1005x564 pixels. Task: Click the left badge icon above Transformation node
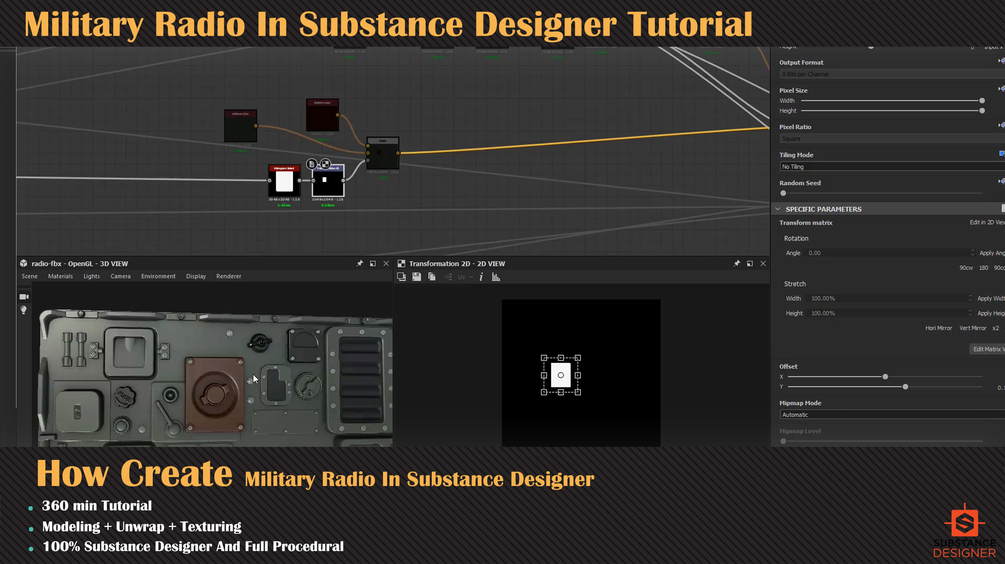(x=311, y=164)
